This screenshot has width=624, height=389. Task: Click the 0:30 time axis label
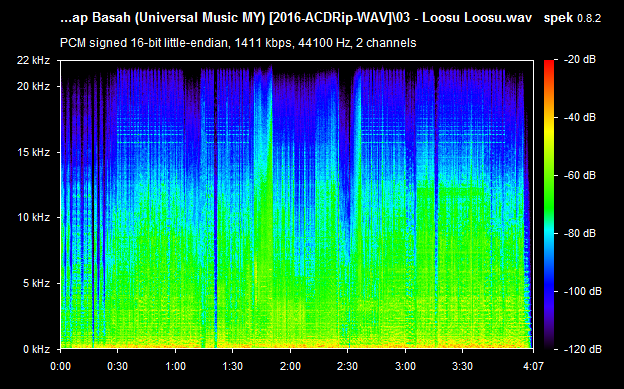[118, 366]
